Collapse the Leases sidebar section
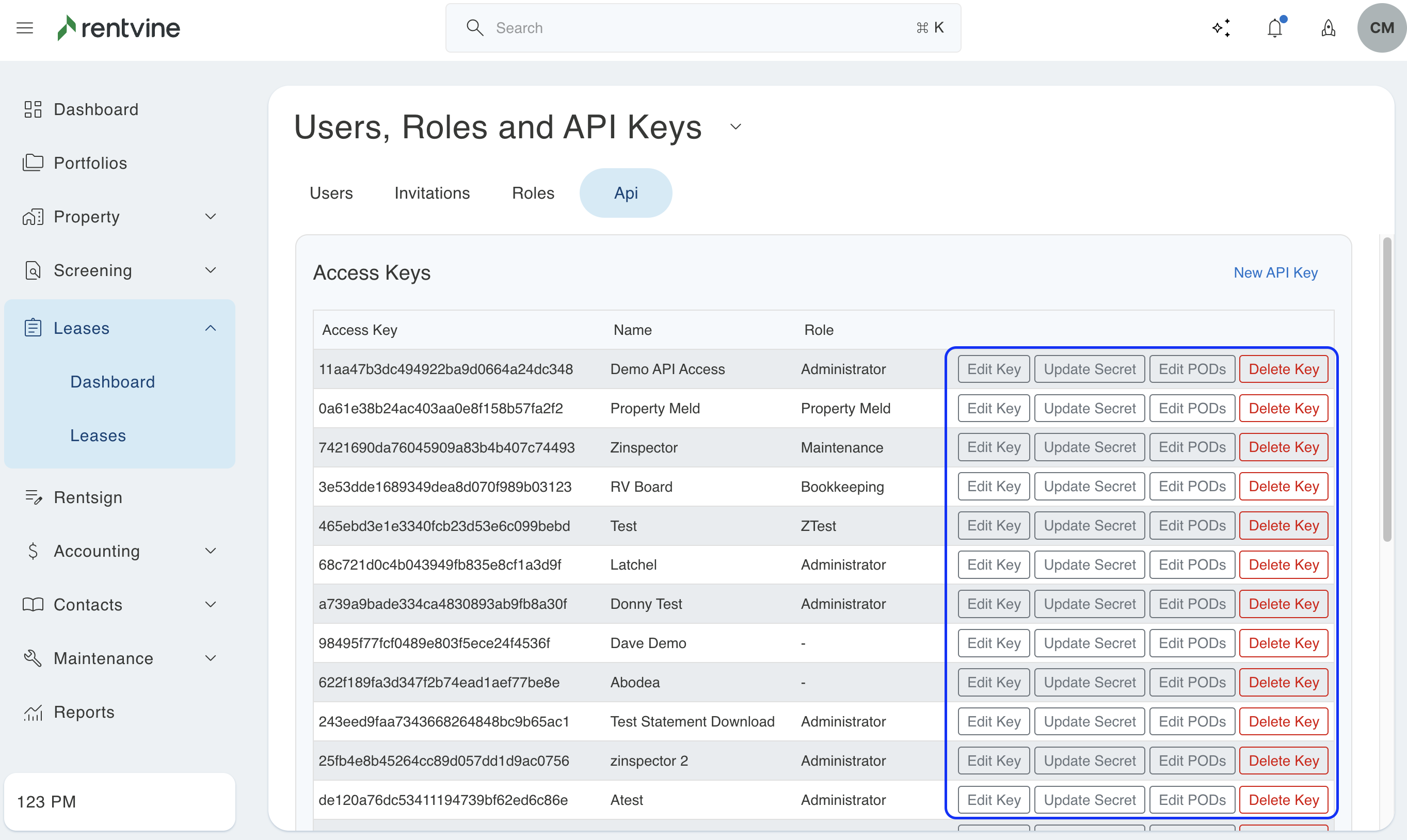The width and height of the screenshot is (1407, 840). [210, 328]
